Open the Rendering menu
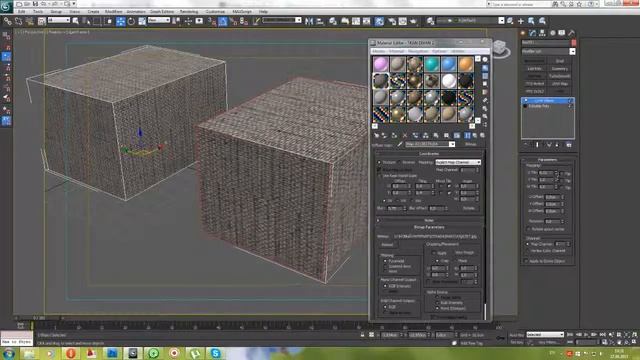The height and width of the screenshot is (360, 640). click(x=189, y=11)
